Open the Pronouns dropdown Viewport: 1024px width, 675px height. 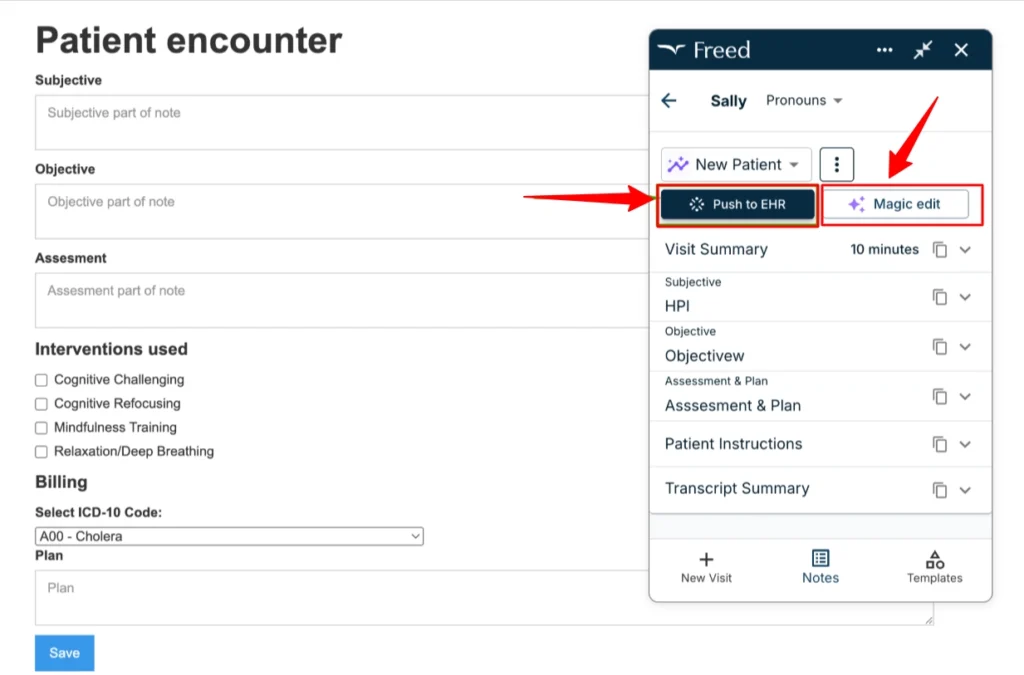point(804,101)
